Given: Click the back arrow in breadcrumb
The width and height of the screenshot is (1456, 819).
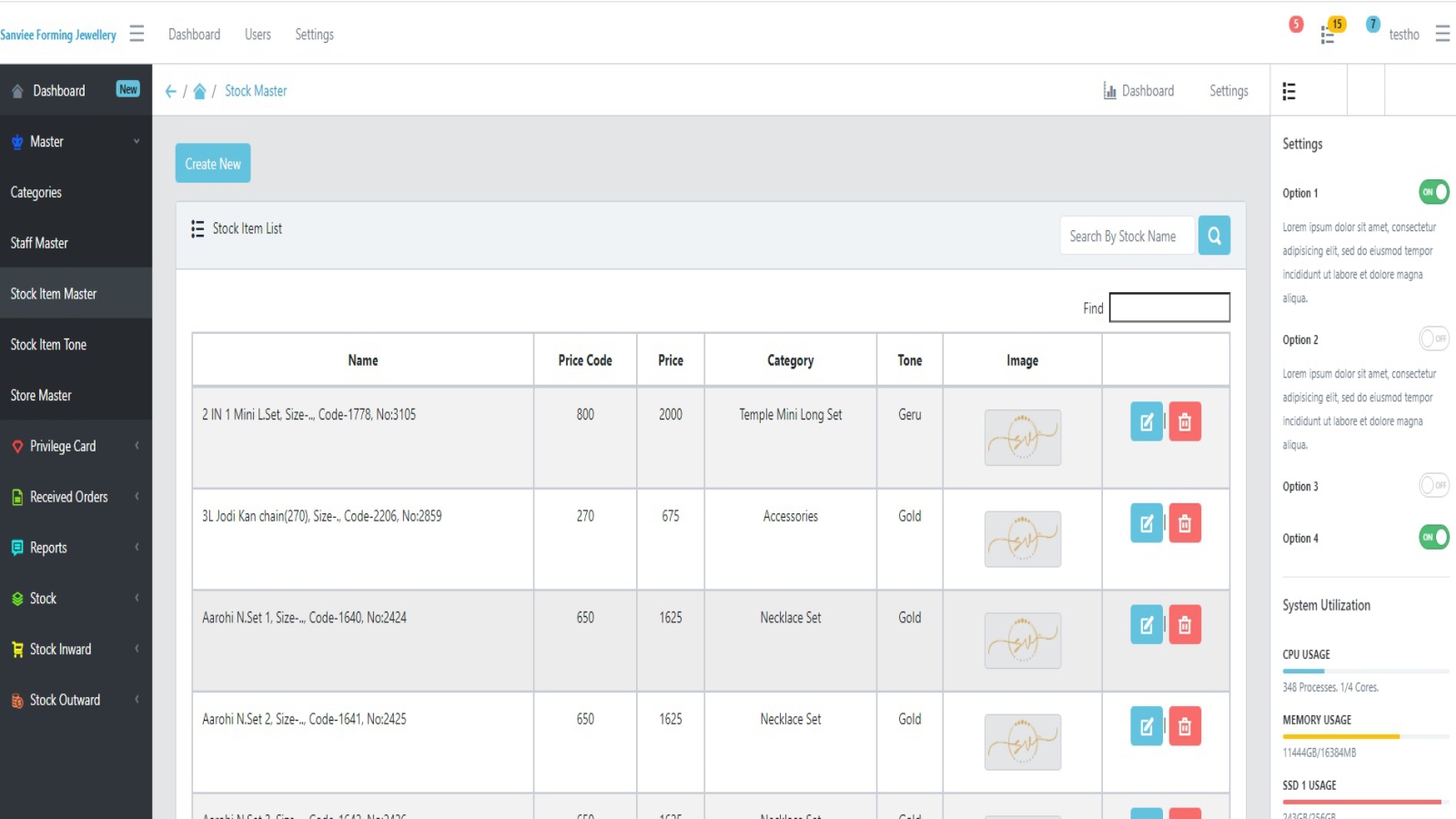Looking at the screenshot, I should pos(170,91).
